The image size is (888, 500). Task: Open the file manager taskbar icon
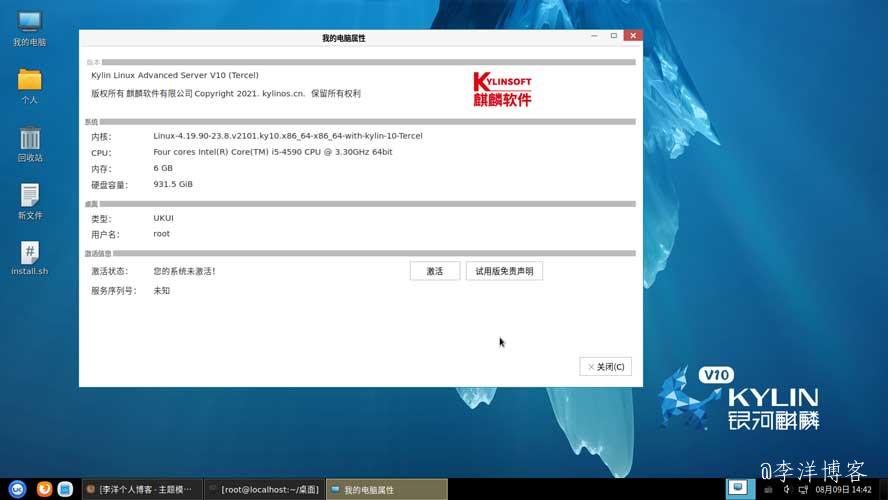tap(65, 489)
